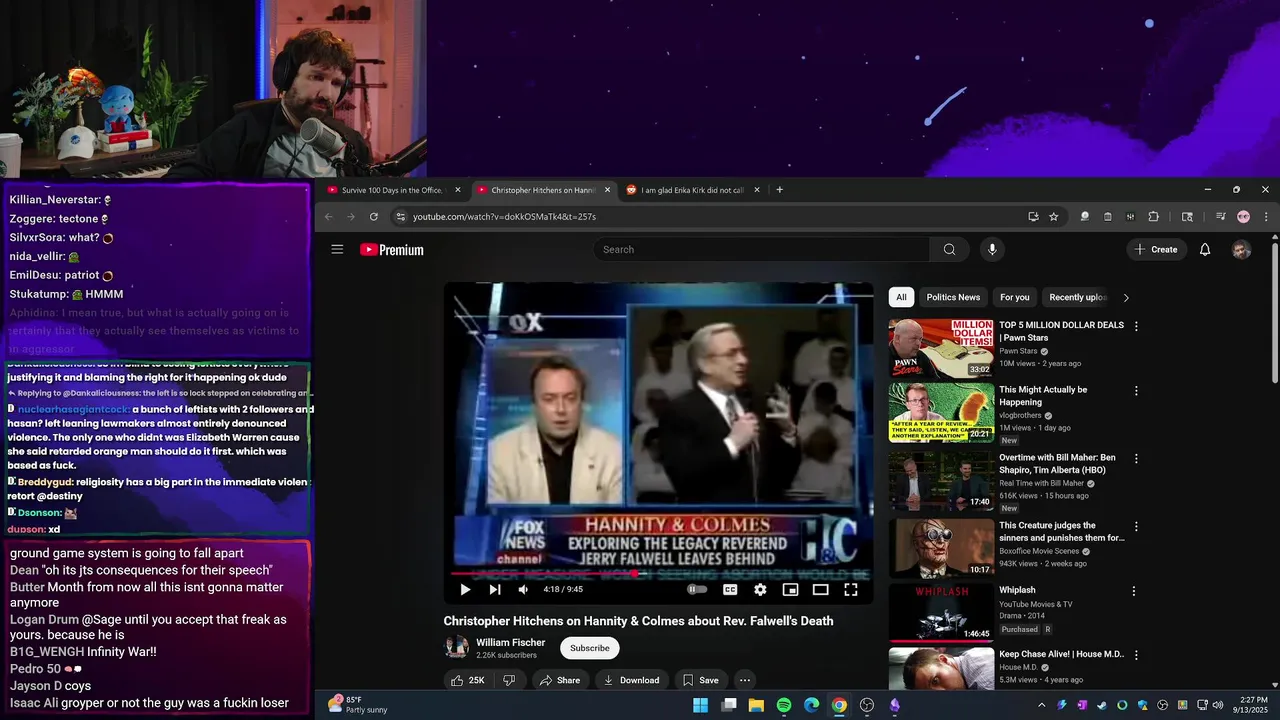Switch to miniplayer mode

click(x=790, y=590)
